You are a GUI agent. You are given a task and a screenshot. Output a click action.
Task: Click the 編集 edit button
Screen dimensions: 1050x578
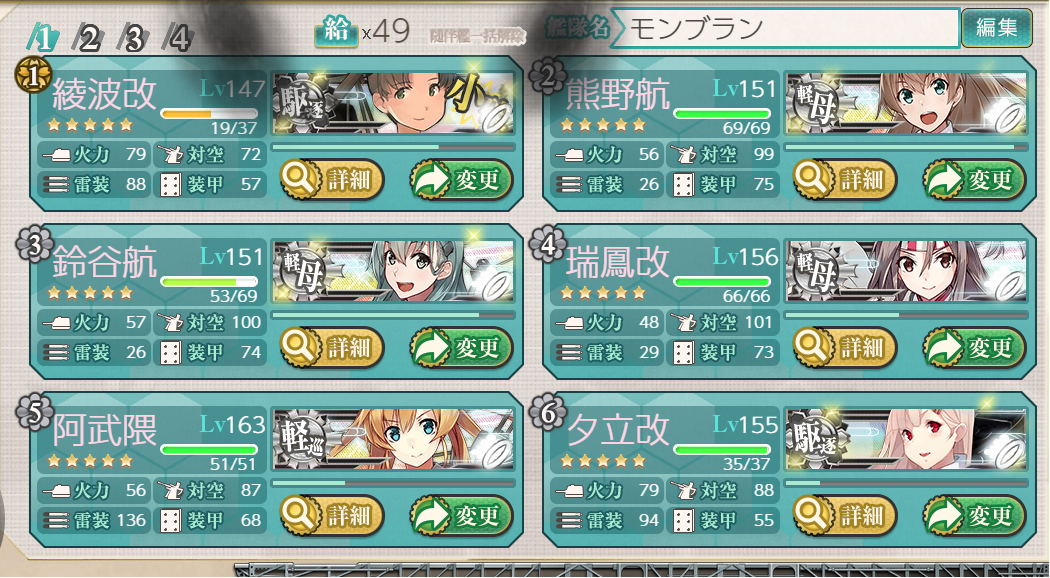coord(996,27)
